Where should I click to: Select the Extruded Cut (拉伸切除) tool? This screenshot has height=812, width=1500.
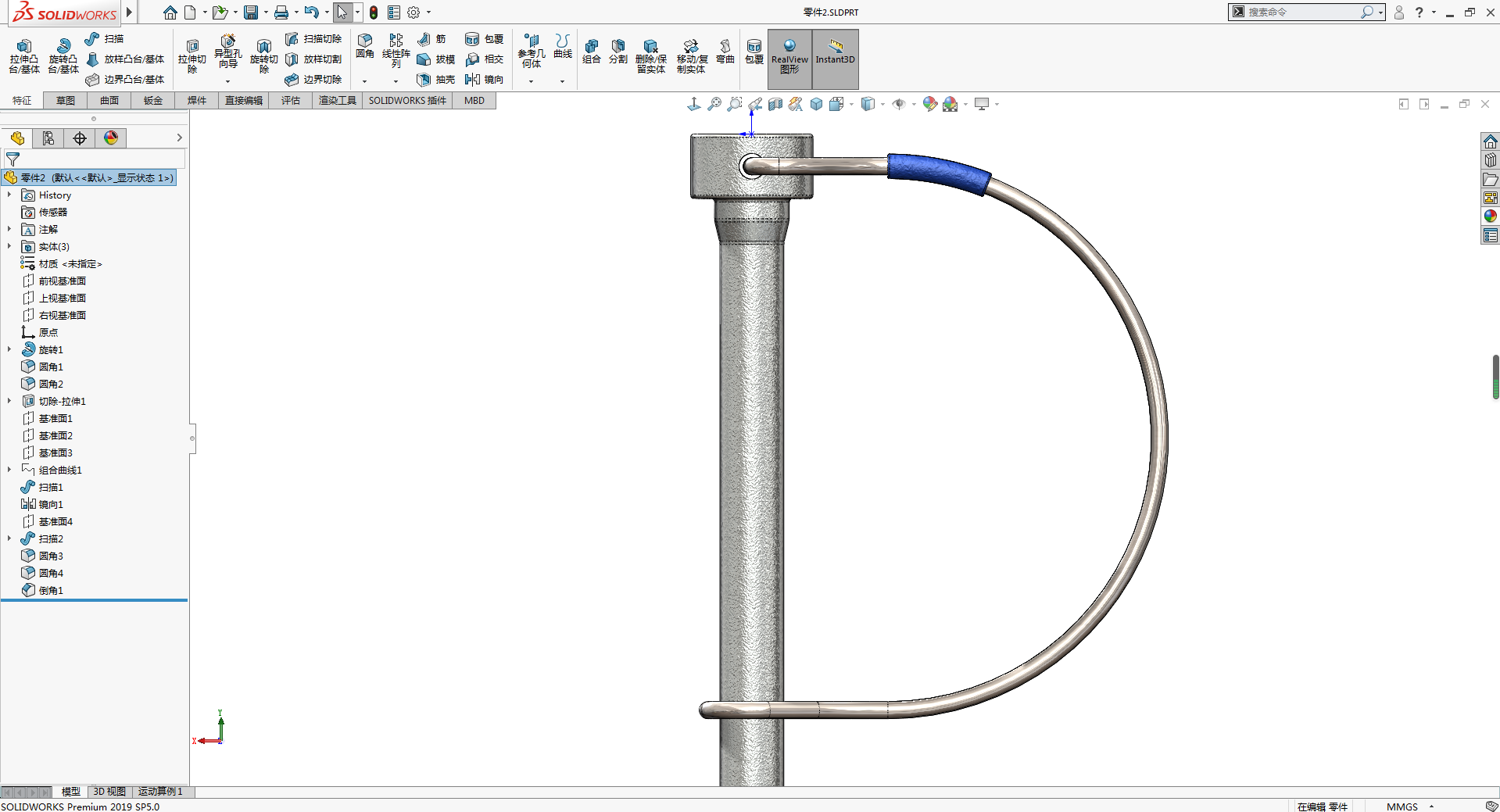tap(192, 55)
